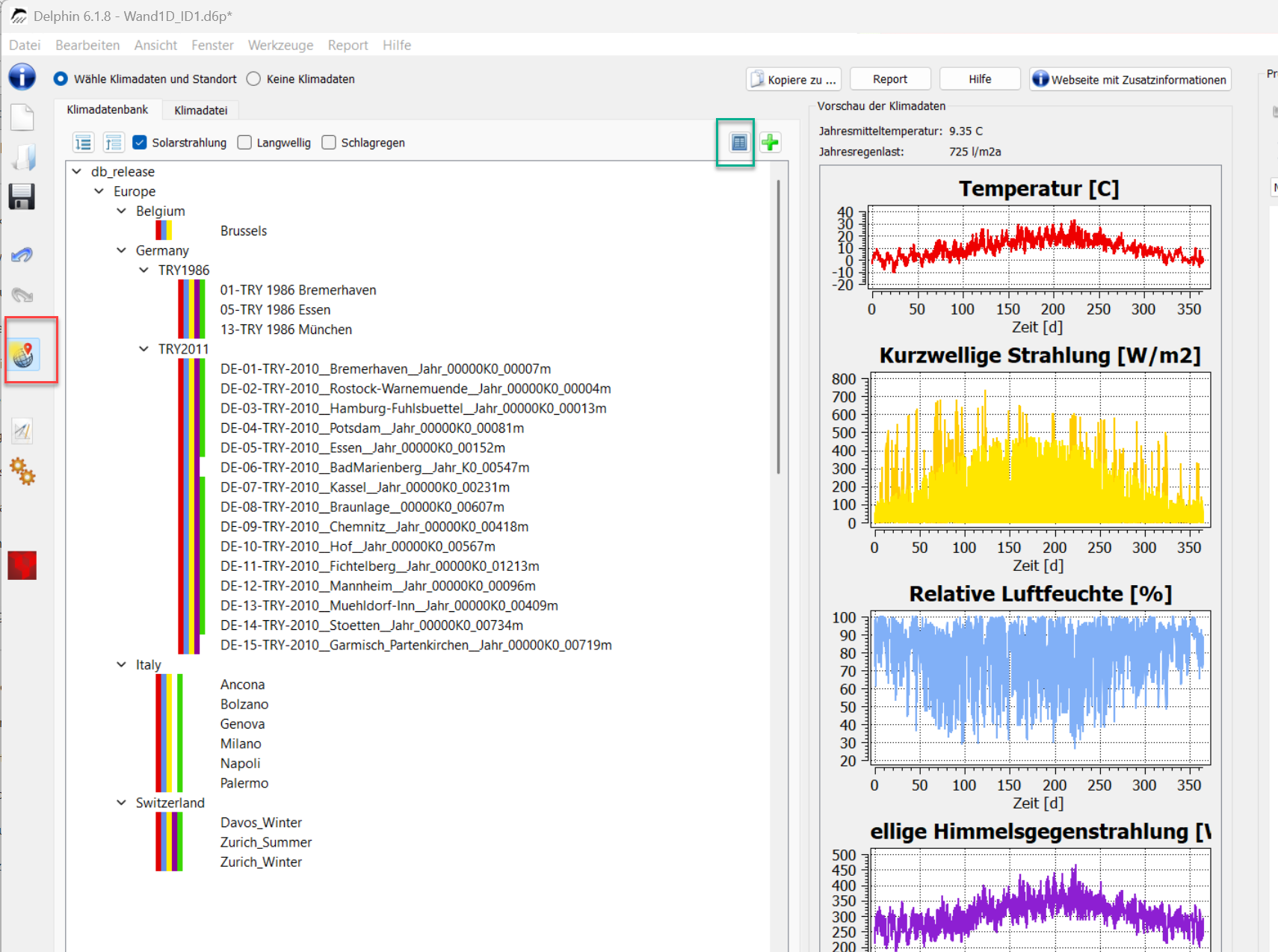This screenshot has height=952, width=1278.
Task: Select 01-TRY 1986 Bremerhaven entry
Action: [298, 290]
